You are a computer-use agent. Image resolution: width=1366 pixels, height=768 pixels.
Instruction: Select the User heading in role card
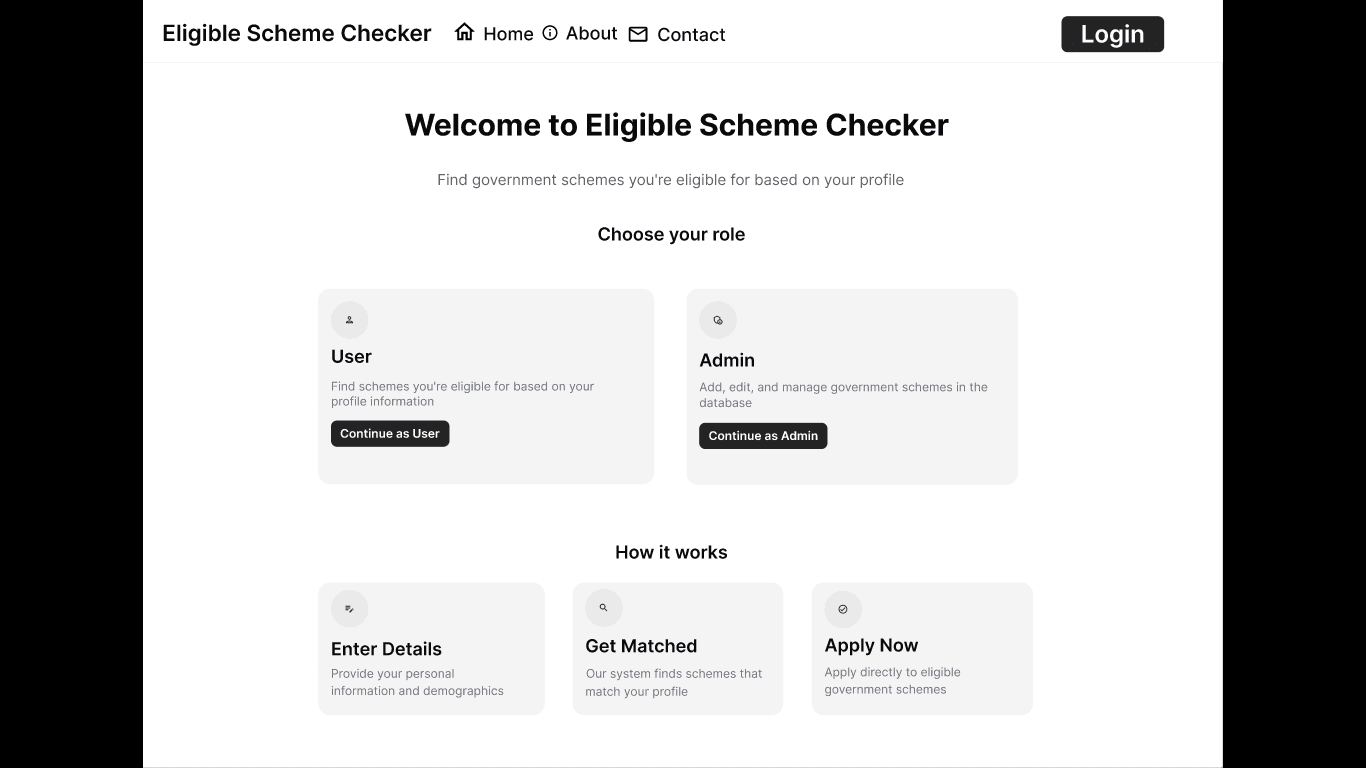[351, 357]
